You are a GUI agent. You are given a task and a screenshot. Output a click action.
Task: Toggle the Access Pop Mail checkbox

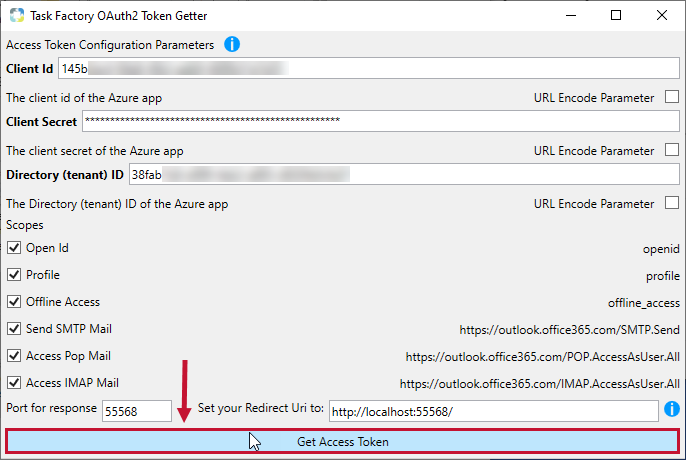pos(14,356)
